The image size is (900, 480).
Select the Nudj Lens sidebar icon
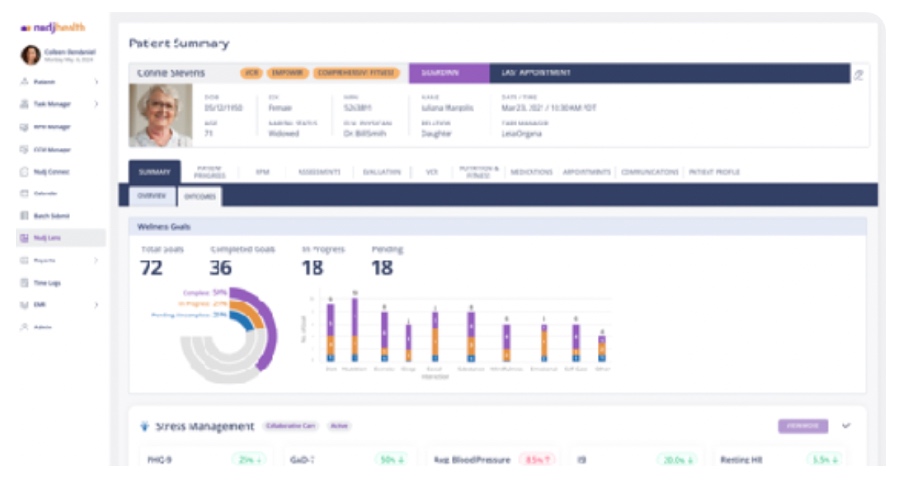tap(23, 238)
